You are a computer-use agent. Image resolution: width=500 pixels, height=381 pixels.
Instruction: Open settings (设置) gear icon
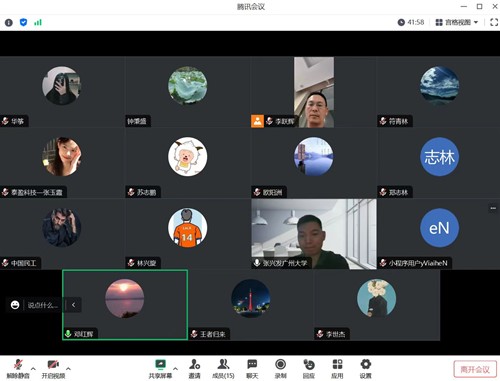[366, 369]
